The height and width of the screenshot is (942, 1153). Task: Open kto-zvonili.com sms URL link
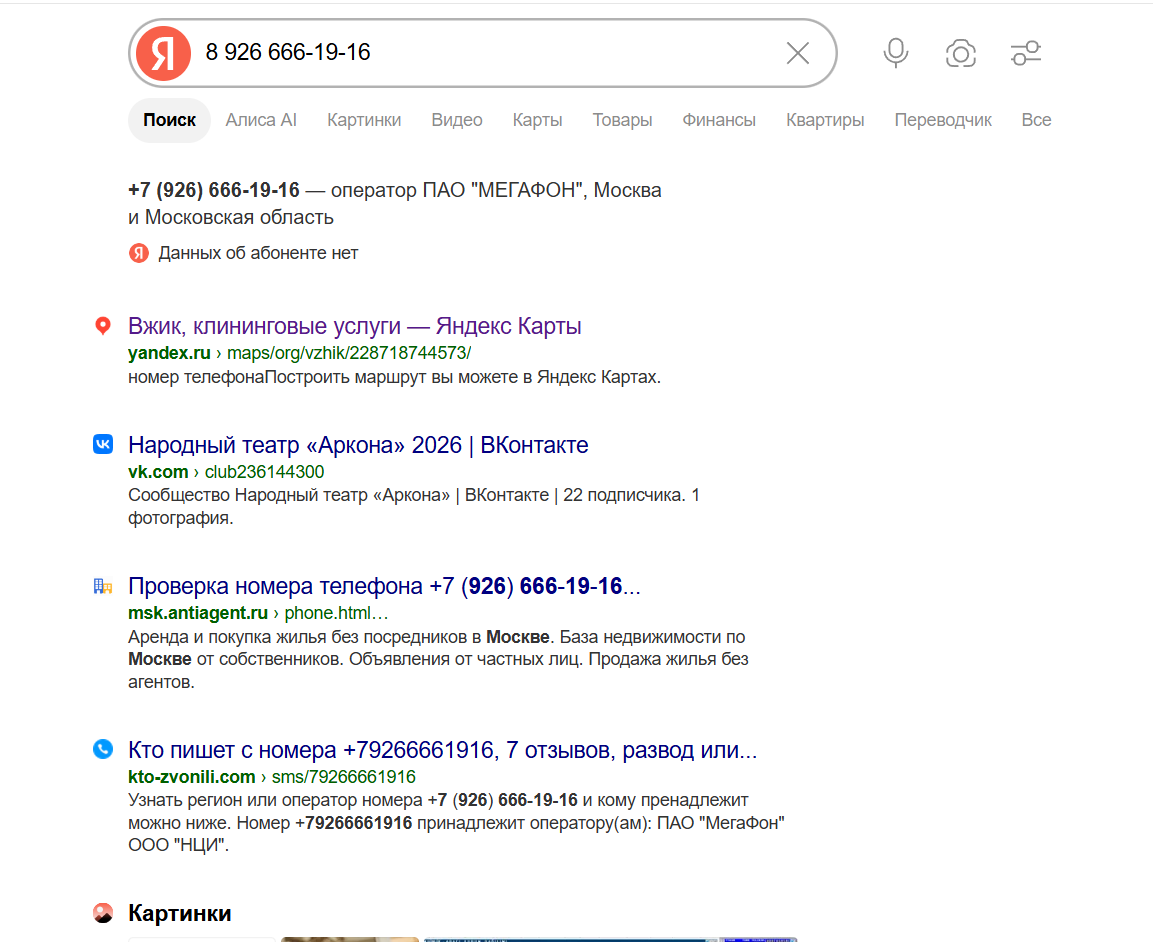click(x=271, y=777)
